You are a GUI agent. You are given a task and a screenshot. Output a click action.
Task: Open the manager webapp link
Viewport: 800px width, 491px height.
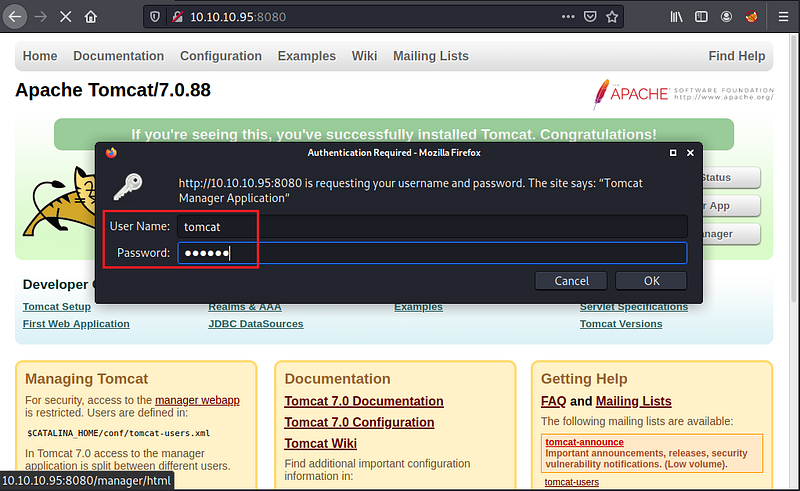click(x=197, y=400)
